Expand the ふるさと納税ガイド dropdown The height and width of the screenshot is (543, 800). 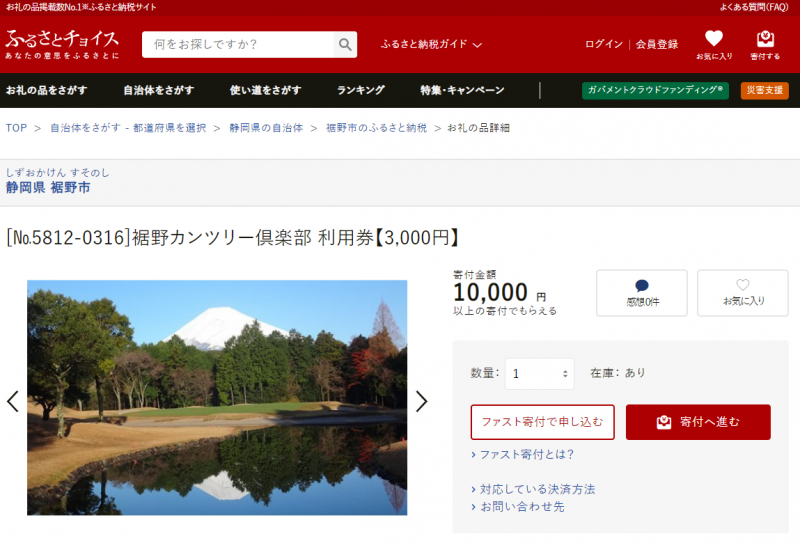tap(431, 44)
